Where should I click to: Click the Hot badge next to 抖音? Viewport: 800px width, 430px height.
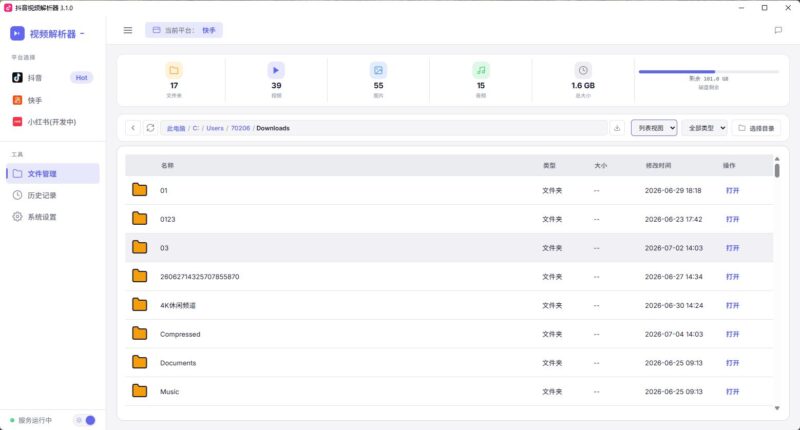(81, 78)
